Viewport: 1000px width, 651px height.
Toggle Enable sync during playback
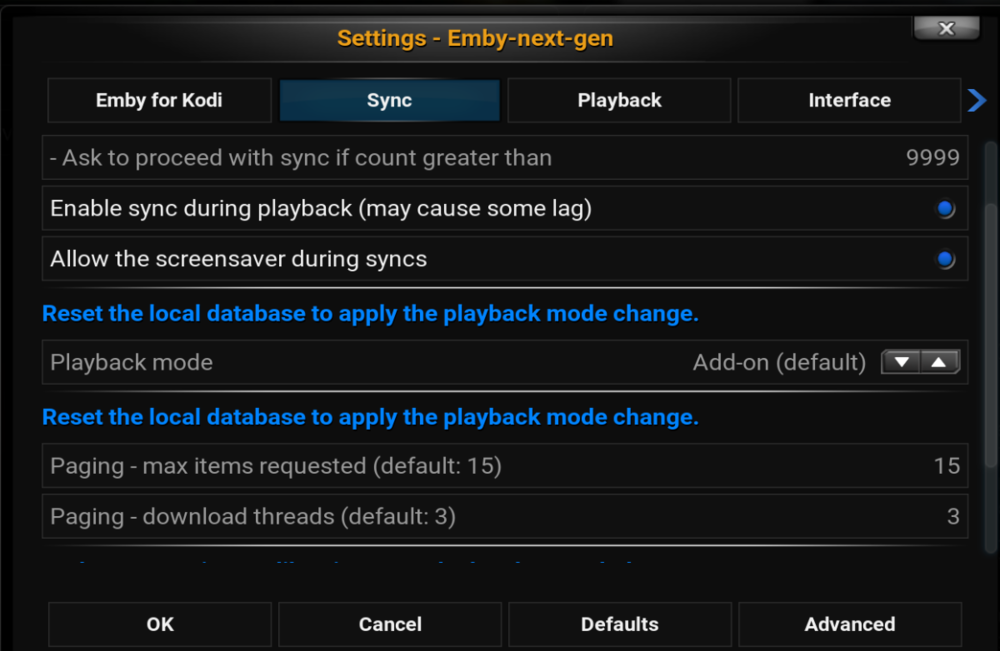point(944,209)
